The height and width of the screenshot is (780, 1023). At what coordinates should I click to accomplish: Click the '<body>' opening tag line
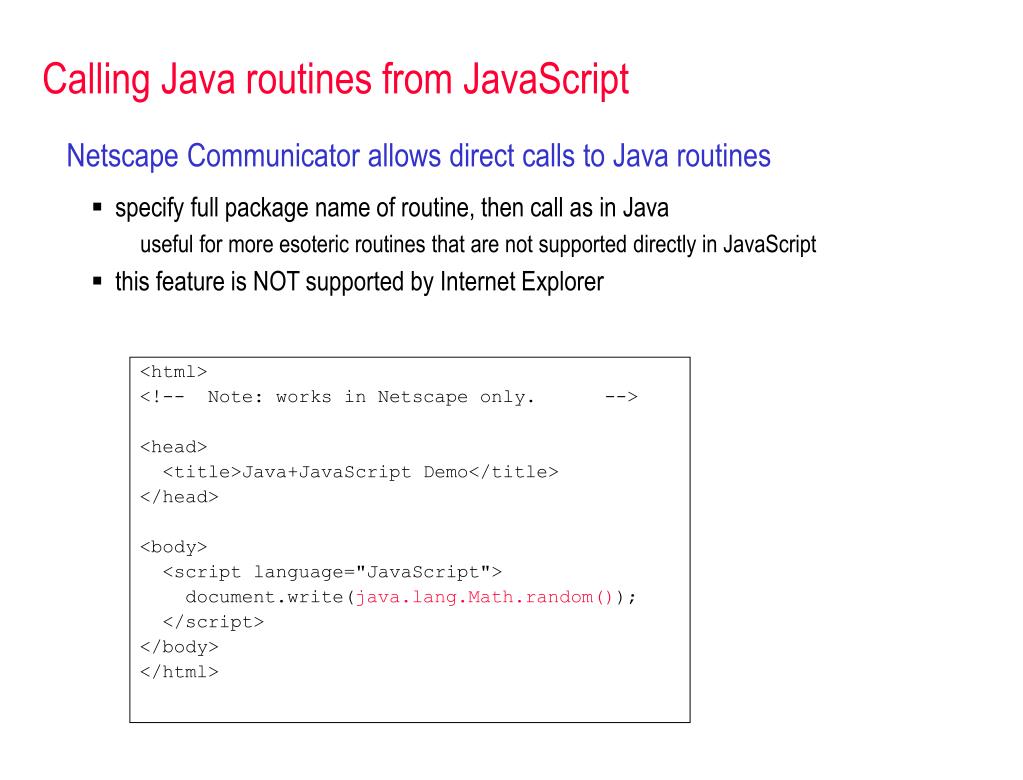(x=174, y=547)
